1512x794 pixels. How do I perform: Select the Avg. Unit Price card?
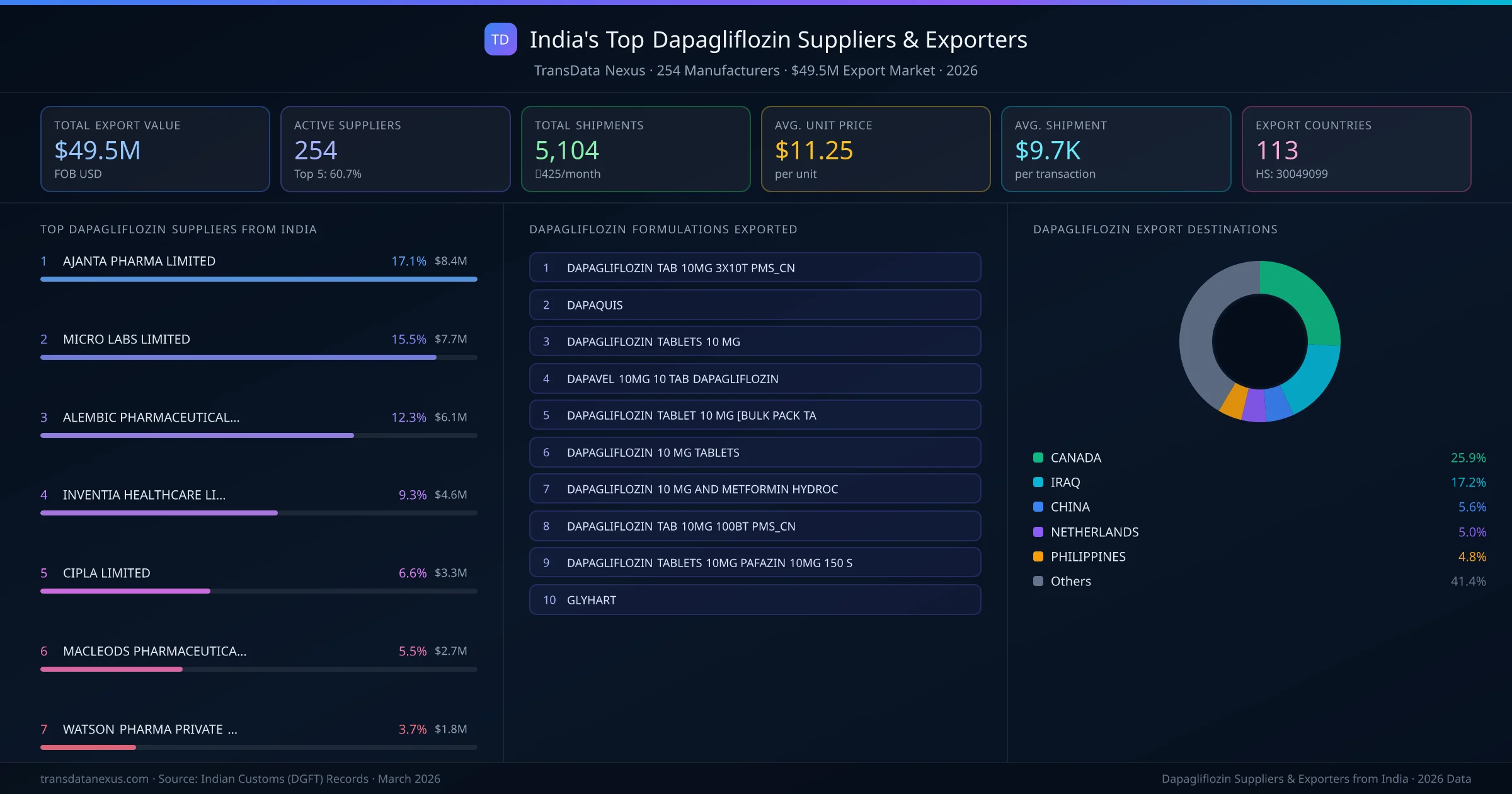pyautogui.click(x=876, y=149)
